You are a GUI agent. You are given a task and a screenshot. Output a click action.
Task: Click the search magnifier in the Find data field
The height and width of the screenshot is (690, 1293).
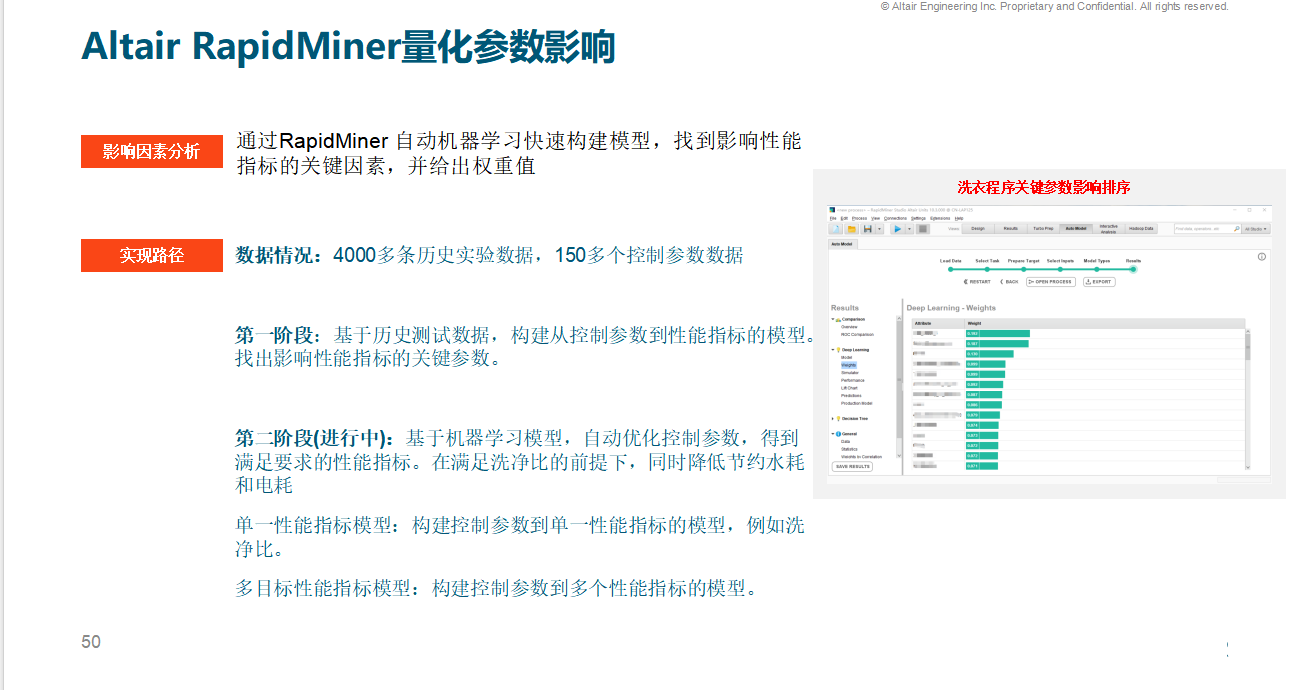tap(1237, 229)
